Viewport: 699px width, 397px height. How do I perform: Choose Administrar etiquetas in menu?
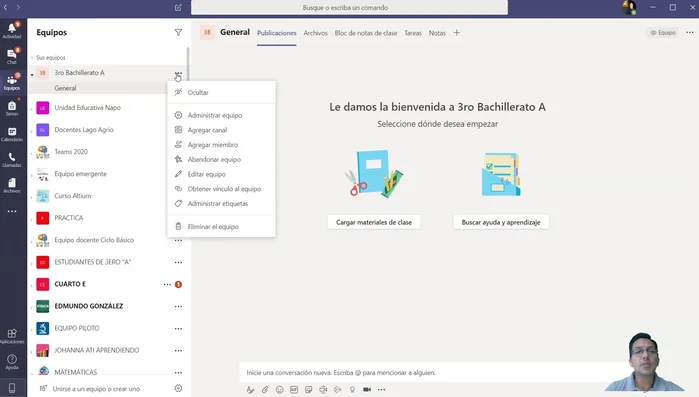[x=222, y=204]
